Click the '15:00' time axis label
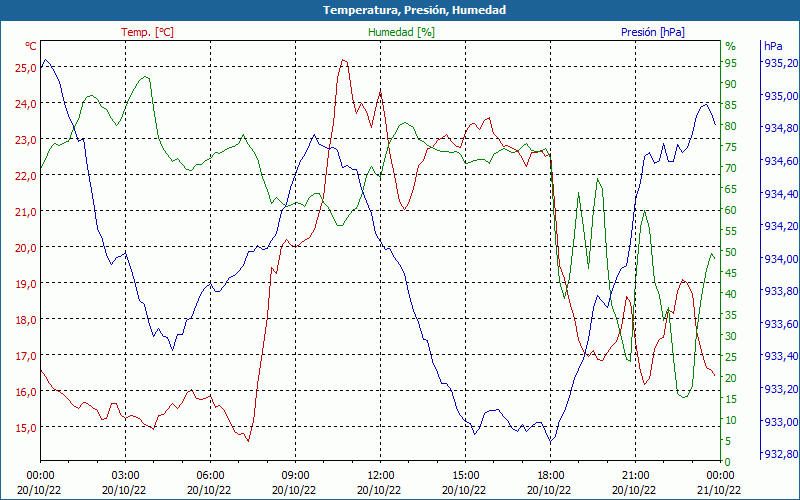The image size is (800, 500). coord(465,476)
